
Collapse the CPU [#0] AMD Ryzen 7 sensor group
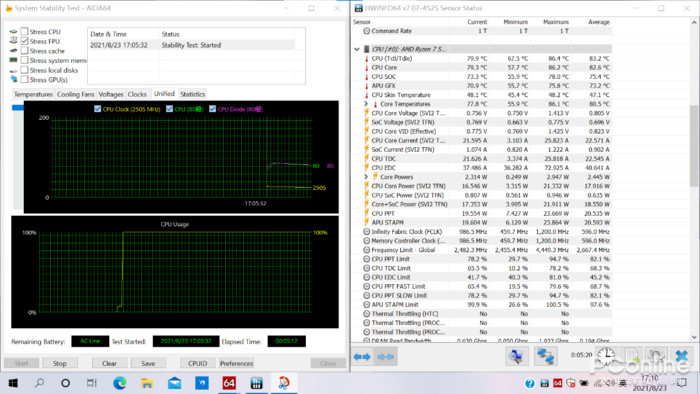click(x=357, y=49)
